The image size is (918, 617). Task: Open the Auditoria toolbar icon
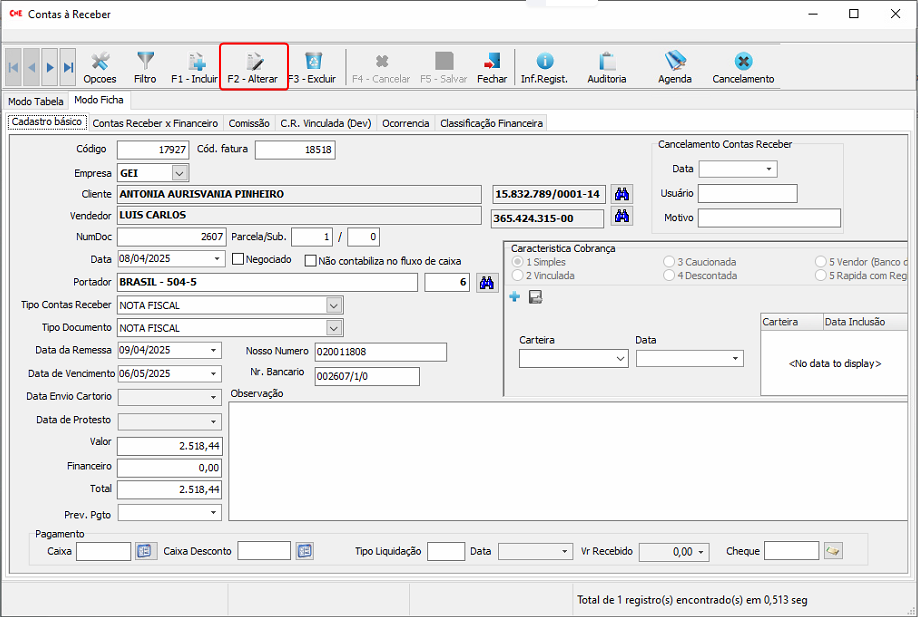pyautogui.click(x=607, y=62)
